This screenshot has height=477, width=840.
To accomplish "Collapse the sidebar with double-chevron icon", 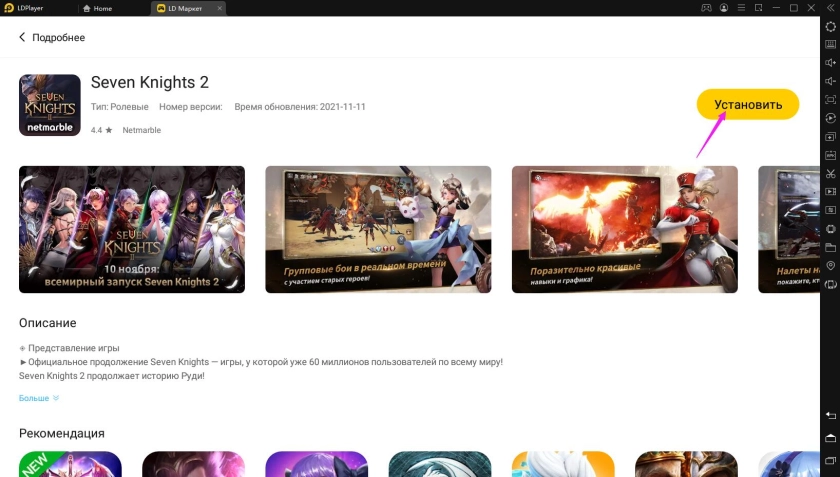I will (x=830, y=8).
